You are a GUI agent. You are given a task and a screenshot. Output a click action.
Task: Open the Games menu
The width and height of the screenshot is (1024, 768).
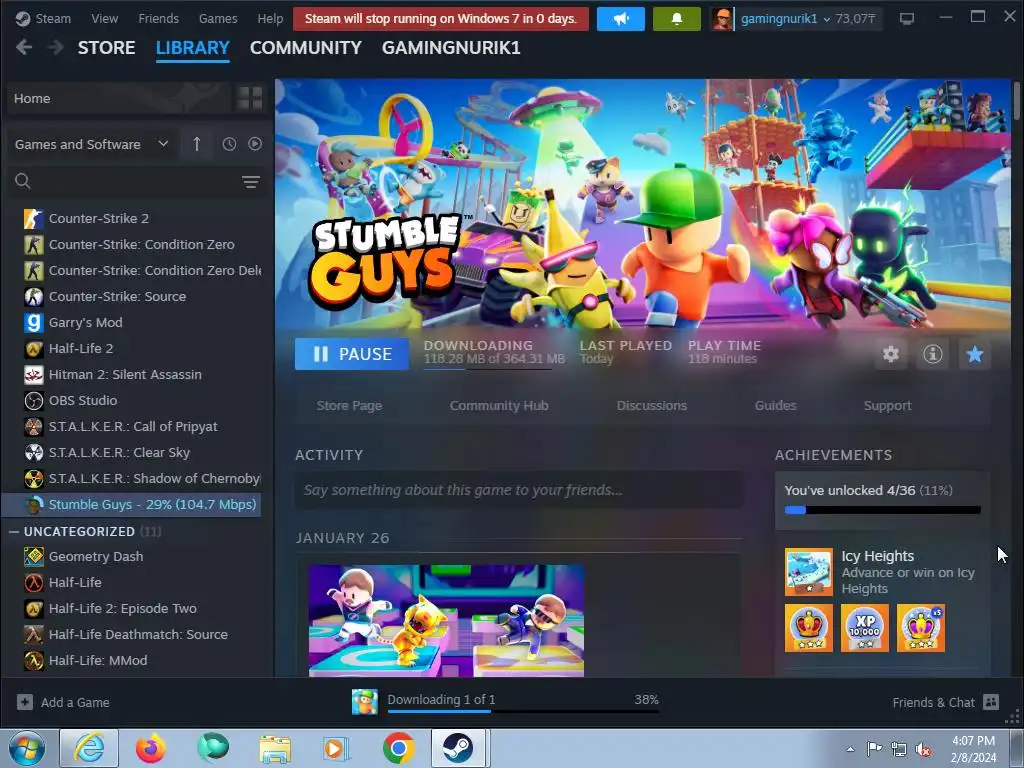pos(218,19)
